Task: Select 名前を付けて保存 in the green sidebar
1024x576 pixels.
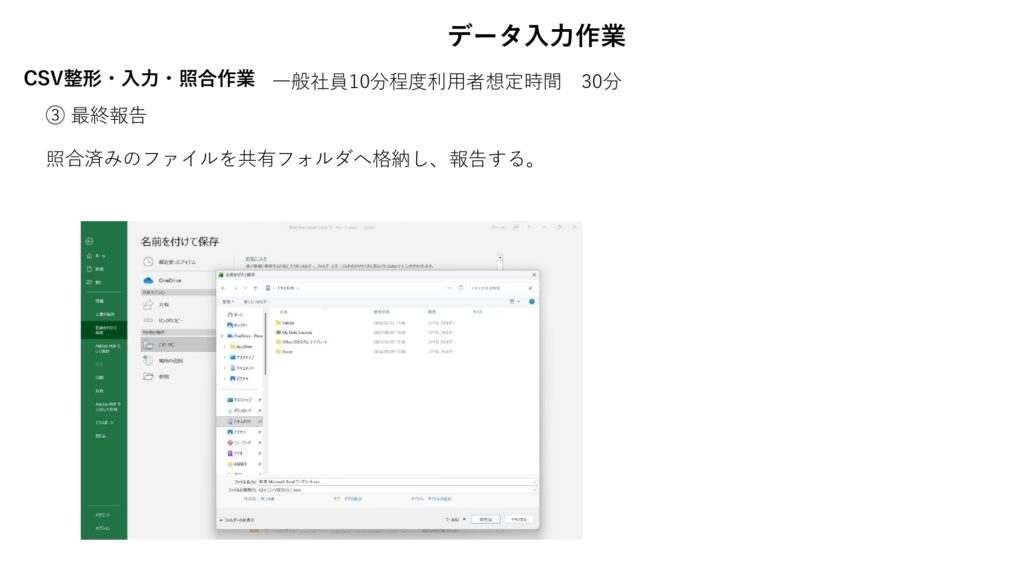Action: coord(104,329)
